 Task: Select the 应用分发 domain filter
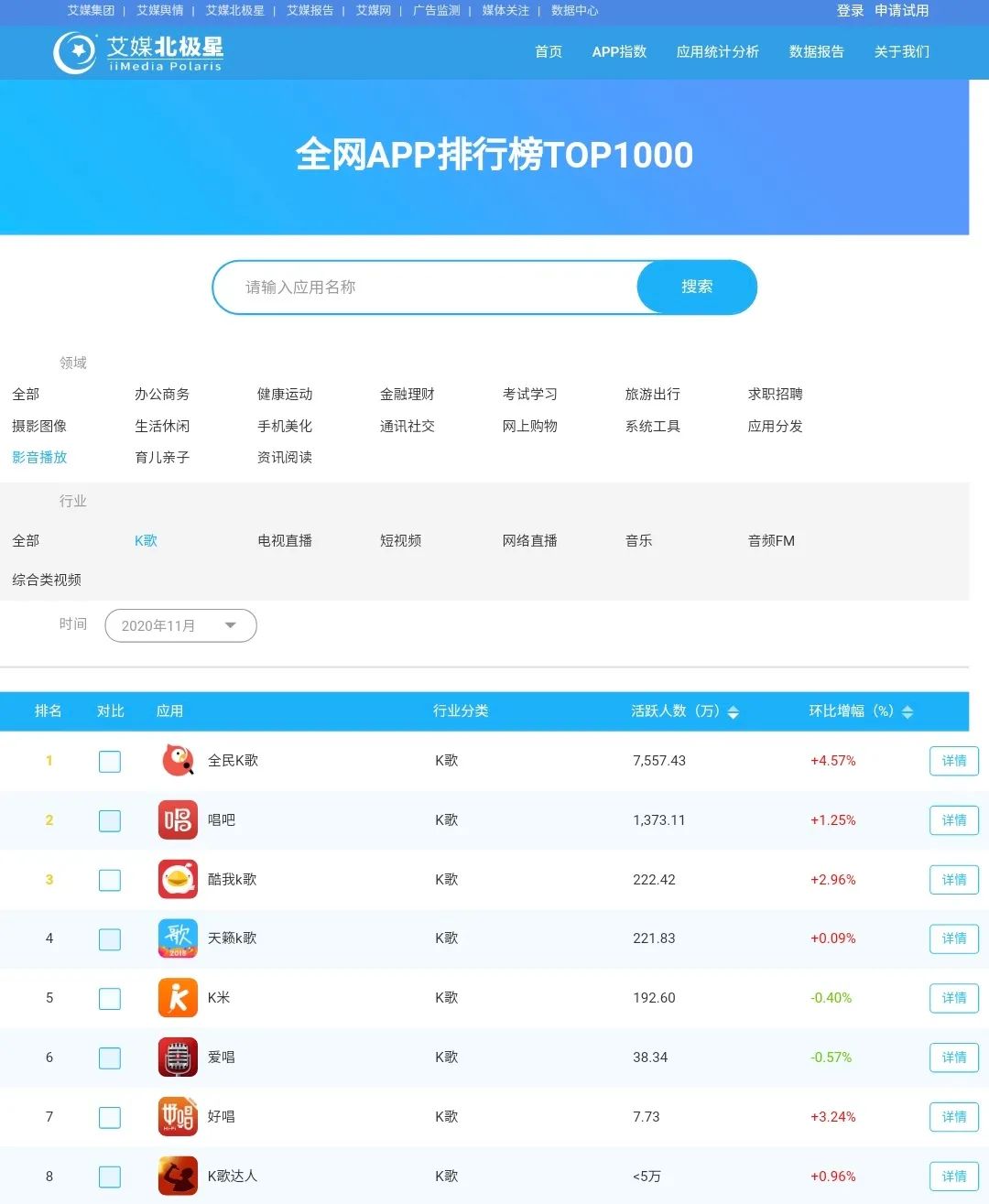pos(776,427)
